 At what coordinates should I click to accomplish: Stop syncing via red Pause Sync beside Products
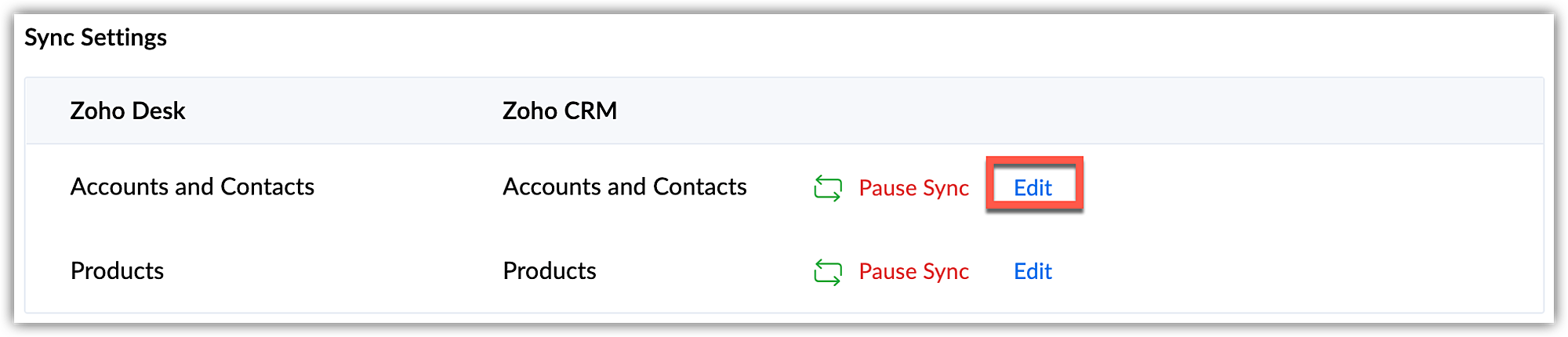(x=913, y=271)
